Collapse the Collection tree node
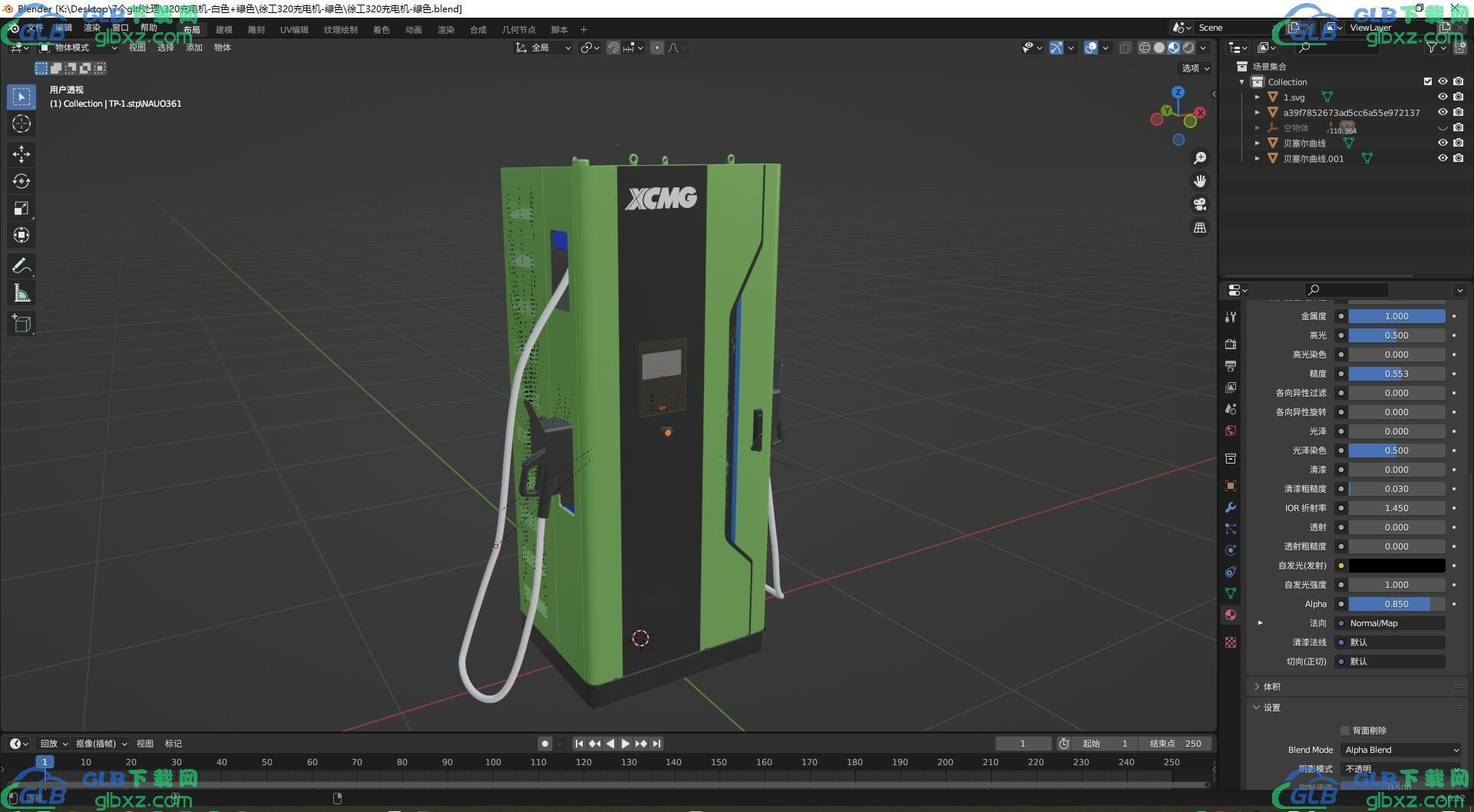This screenshot has width=1474, height=812. [x=1242, y=82]
